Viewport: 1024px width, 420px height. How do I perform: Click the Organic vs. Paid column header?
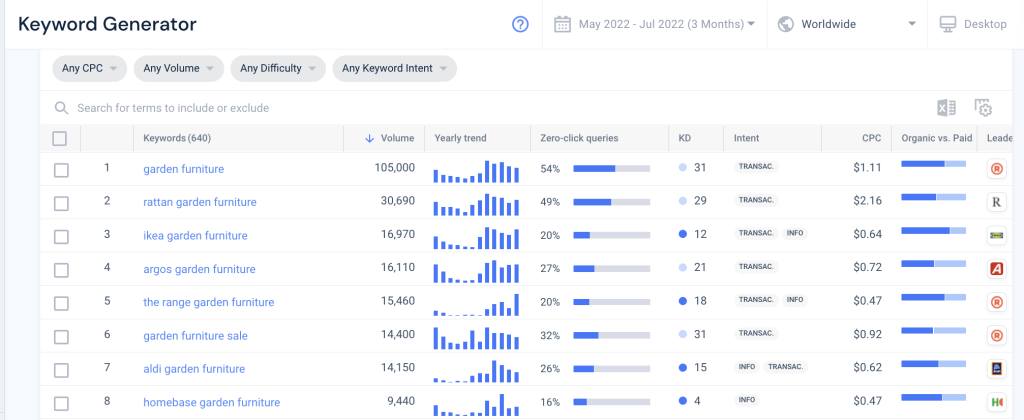pyautogui.click(x=936, y=138)
